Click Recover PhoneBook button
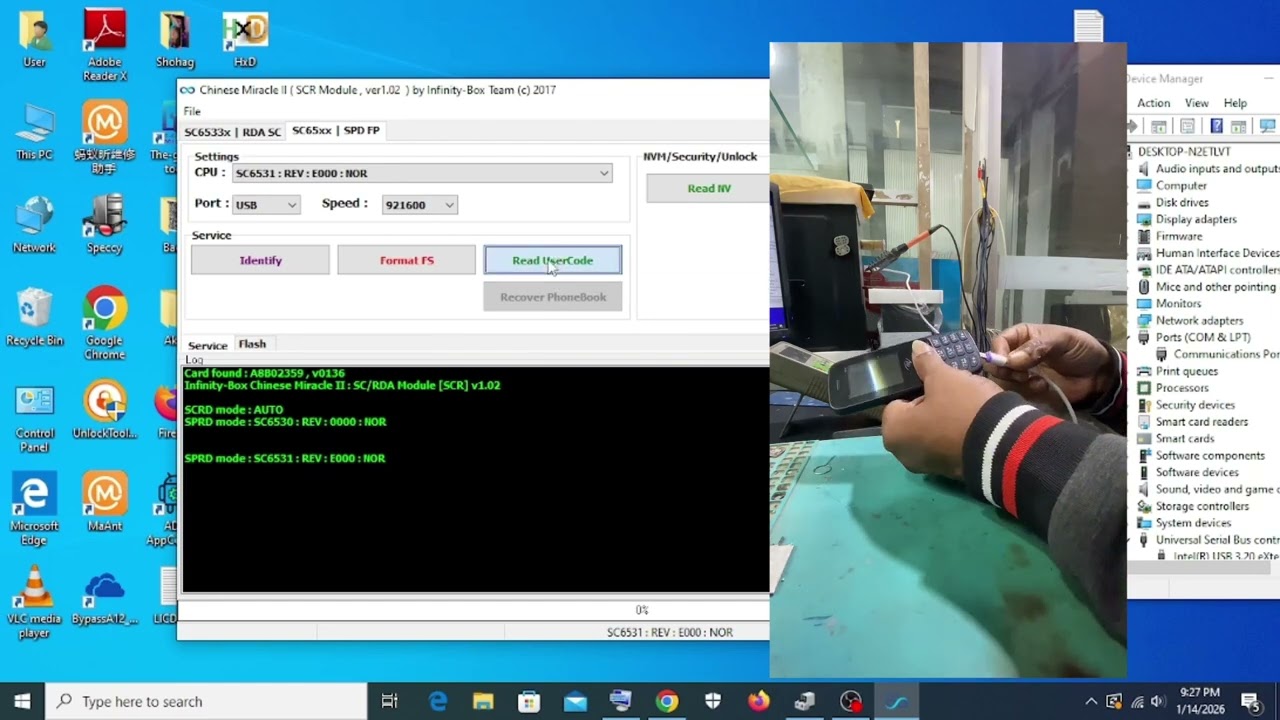The width and height of the screenshot is (1280, 720). 553,297
